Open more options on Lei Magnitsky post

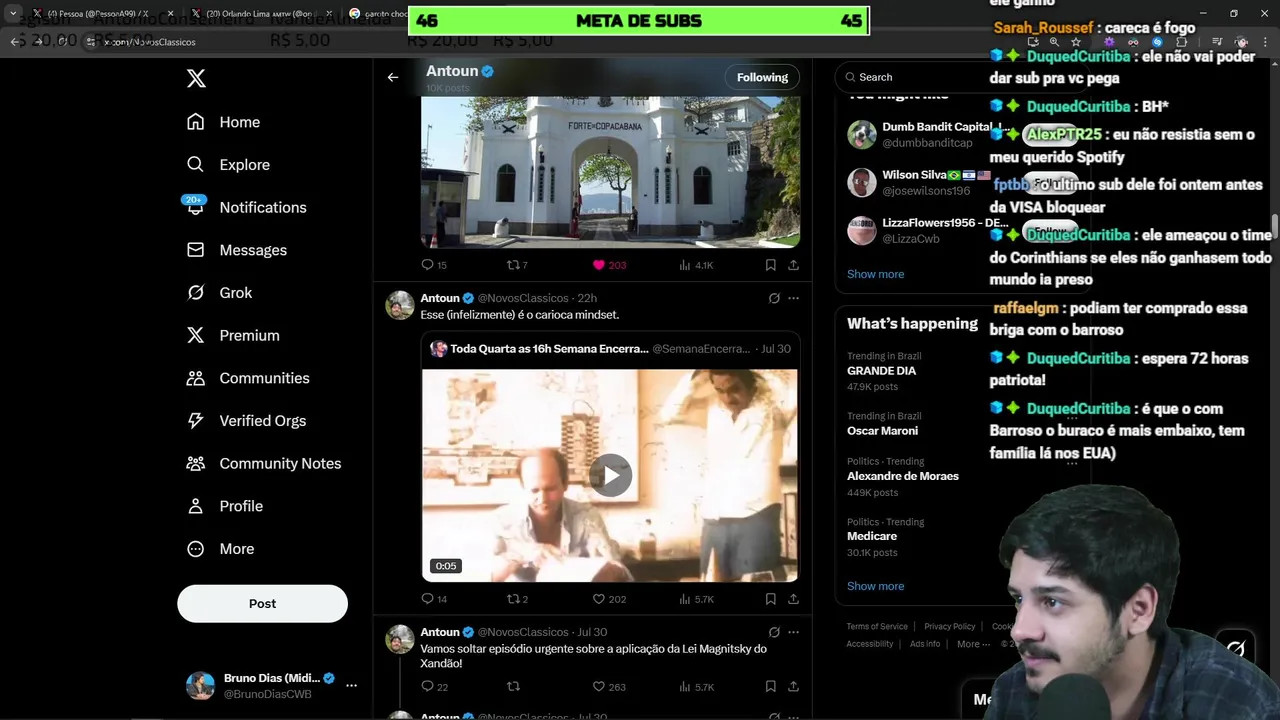pos(793,632)
